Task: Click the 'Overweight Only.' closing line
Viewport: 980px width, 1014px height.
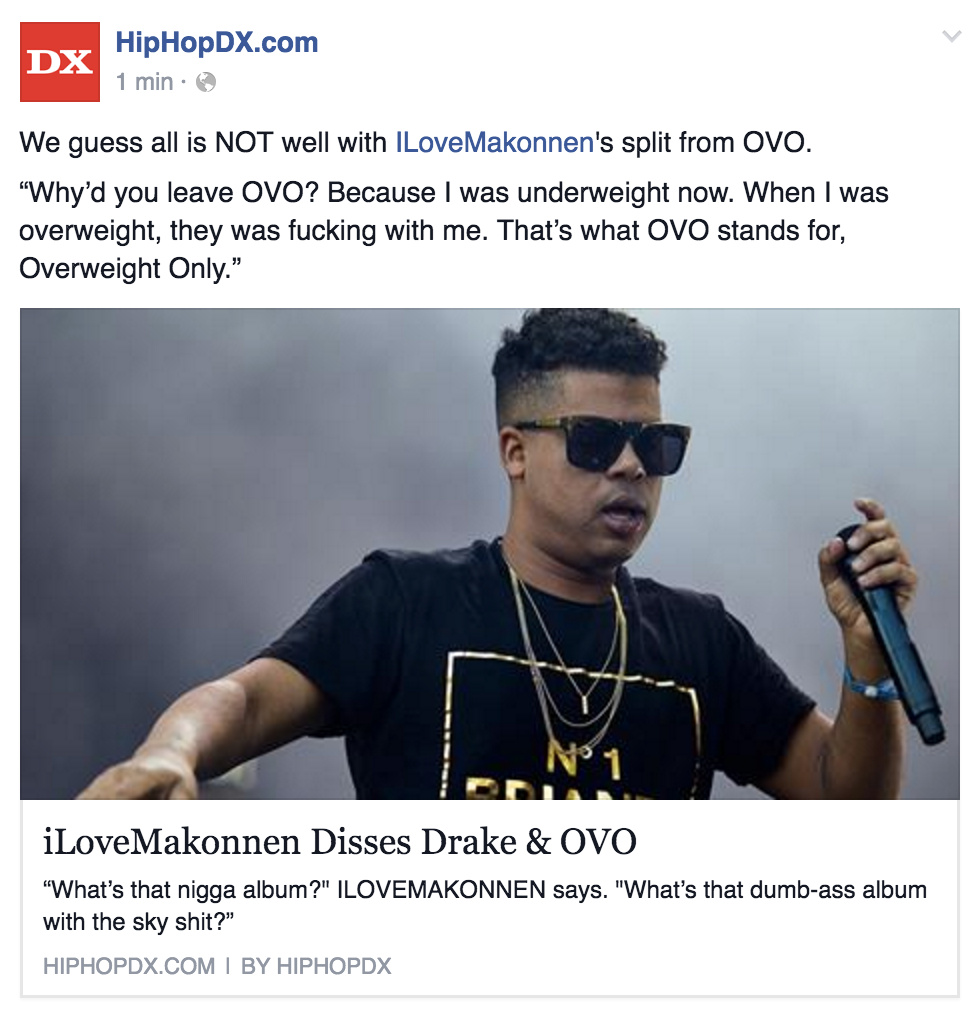Action: 129,269
